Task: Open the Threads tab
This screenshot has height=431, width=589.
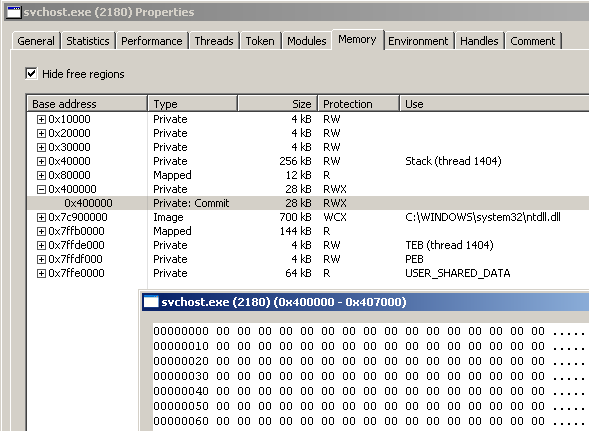Action: 214,41
